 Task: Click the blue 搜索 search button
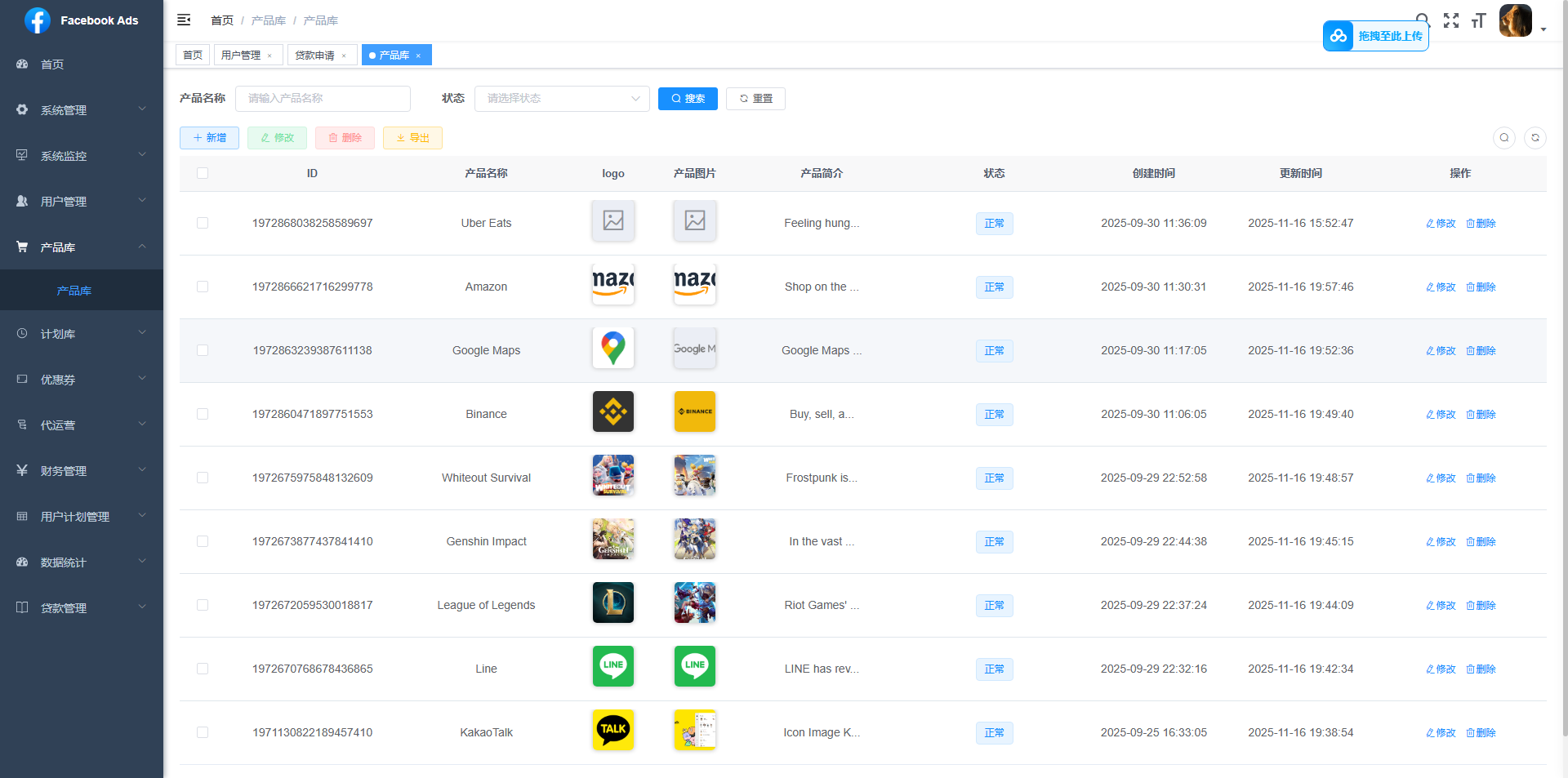point(688,99)
